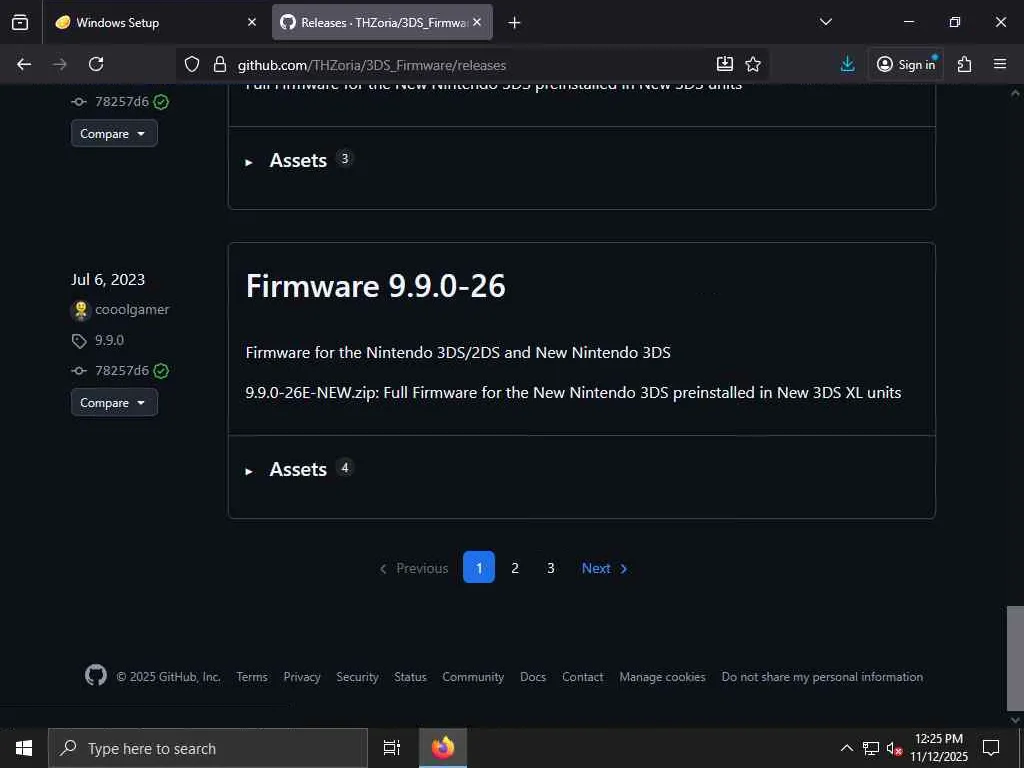Screen dimensions: 1024x768
Task: Open Firefox View tabs list icon
Action: pyautogui.click(x=20, y=22)
